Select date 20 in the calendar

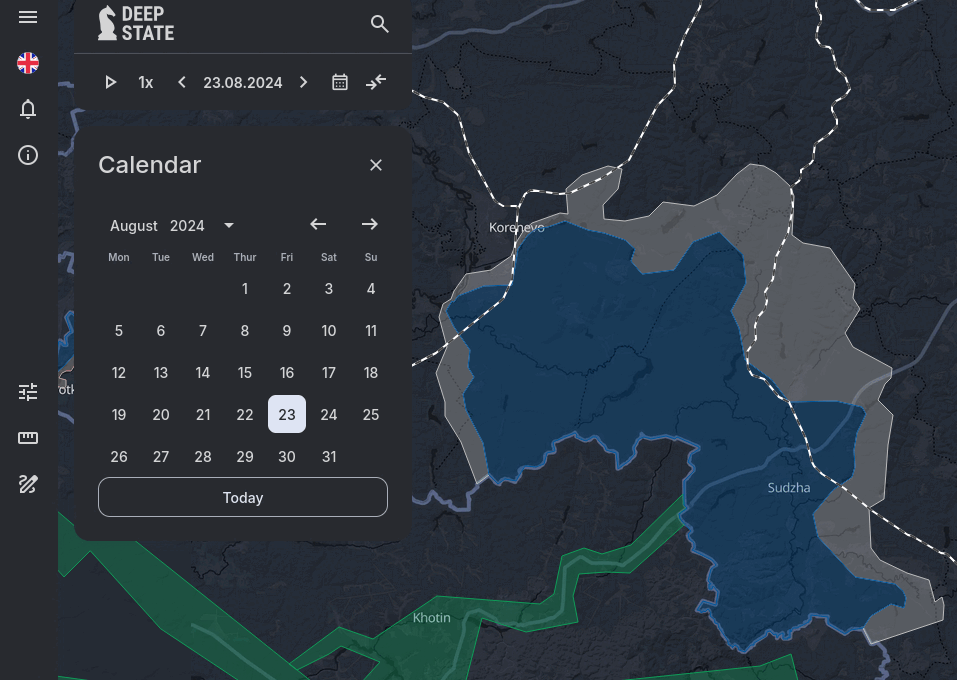pyautogui.click(x=161, y=414)
